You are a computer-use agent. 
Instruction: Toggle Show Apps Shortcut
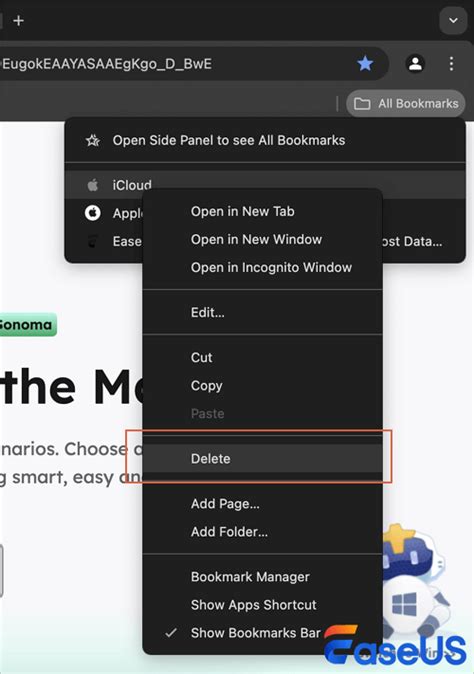263,605
